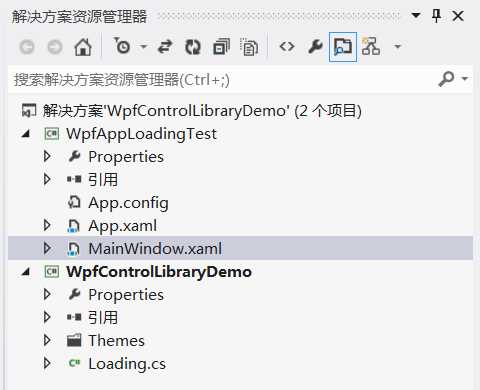
Task: Select the App.xaml file
Action: pyautogui.click(x=123, y=226)
